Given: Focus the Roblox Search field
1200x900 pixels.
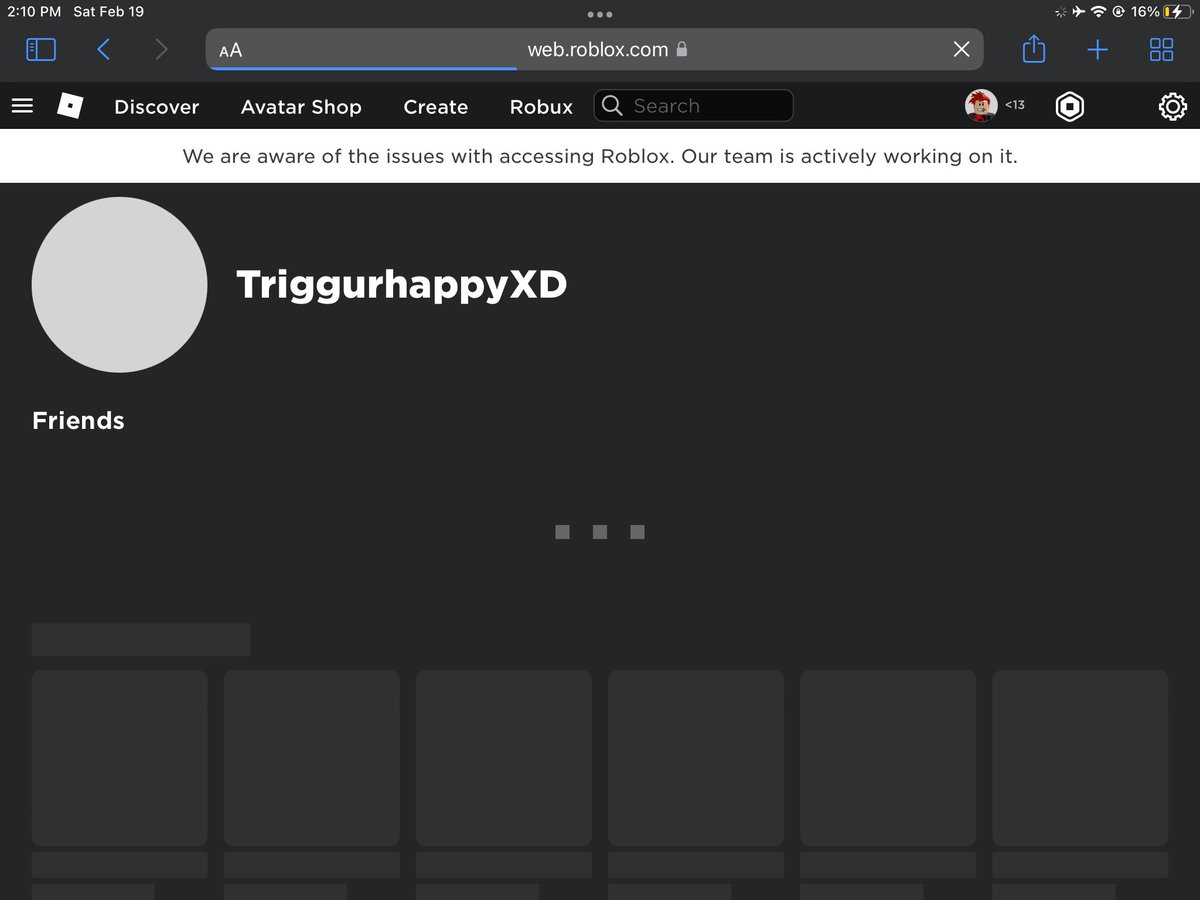Looking at the screenshot, I should pos(694,106).
